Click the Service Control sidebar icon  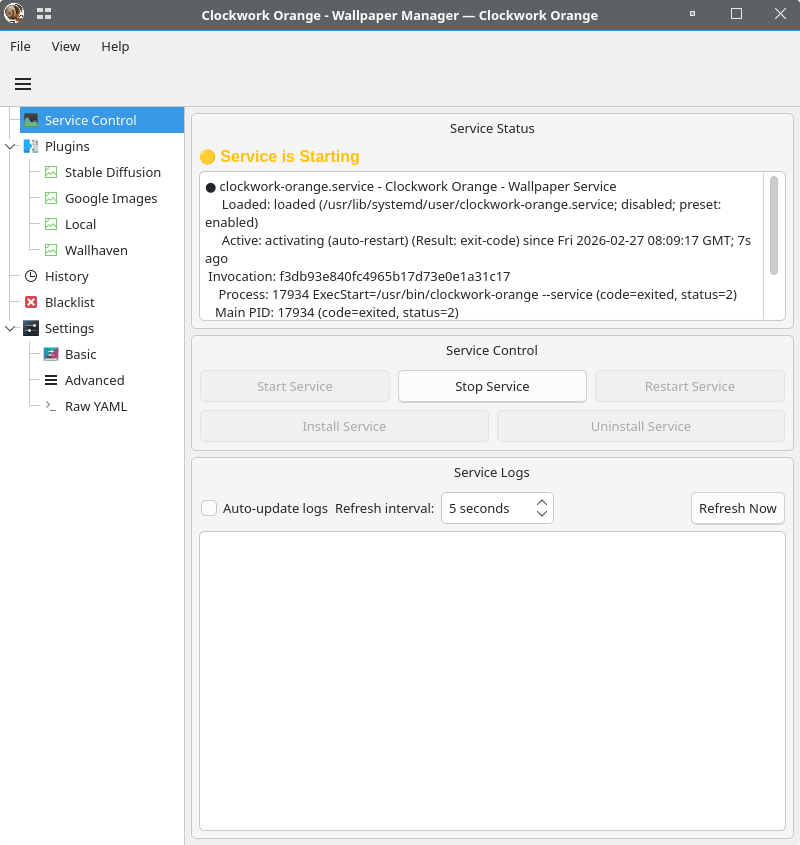(31, 120)
